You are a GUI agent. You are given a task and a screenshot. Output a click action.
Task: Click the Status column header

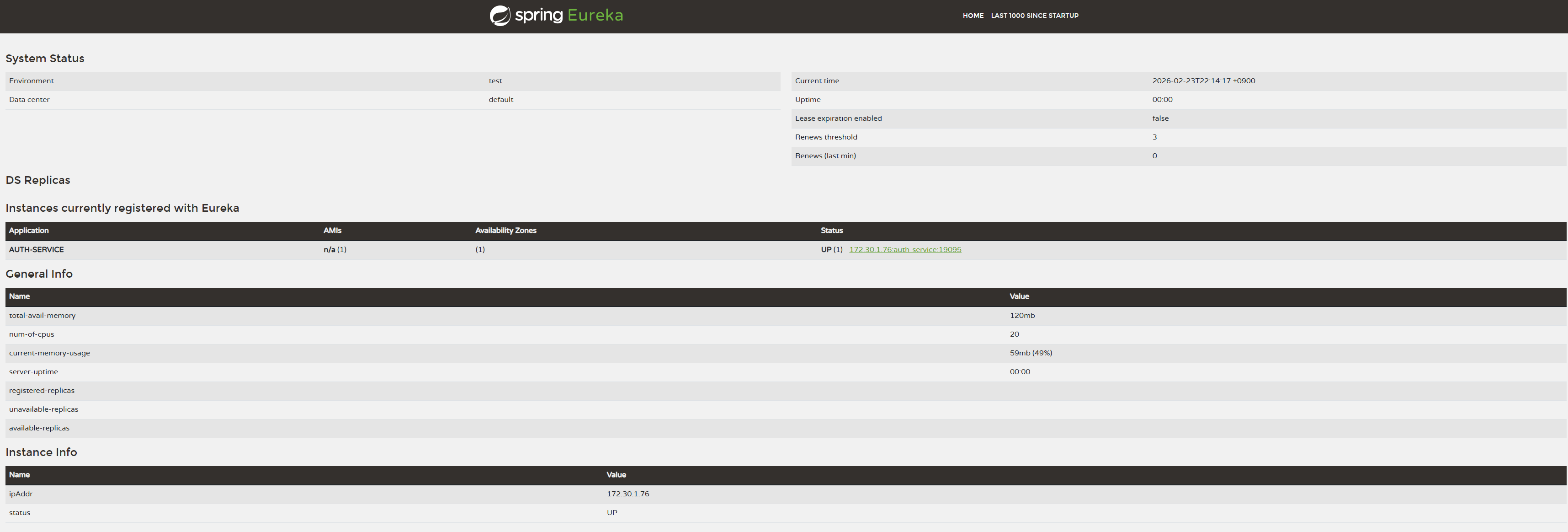[x=831, y=231]
